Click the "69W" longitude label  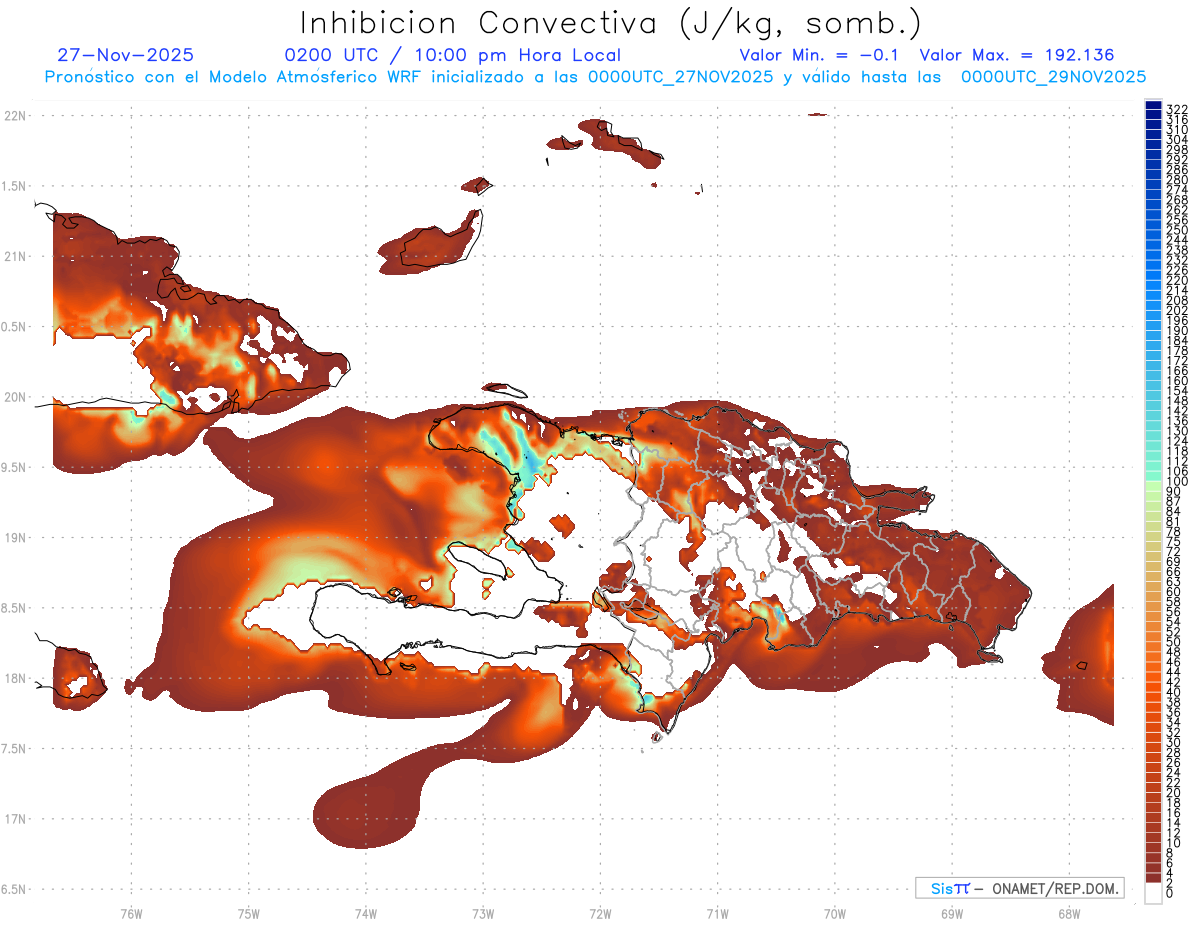[x=952, y=912]
